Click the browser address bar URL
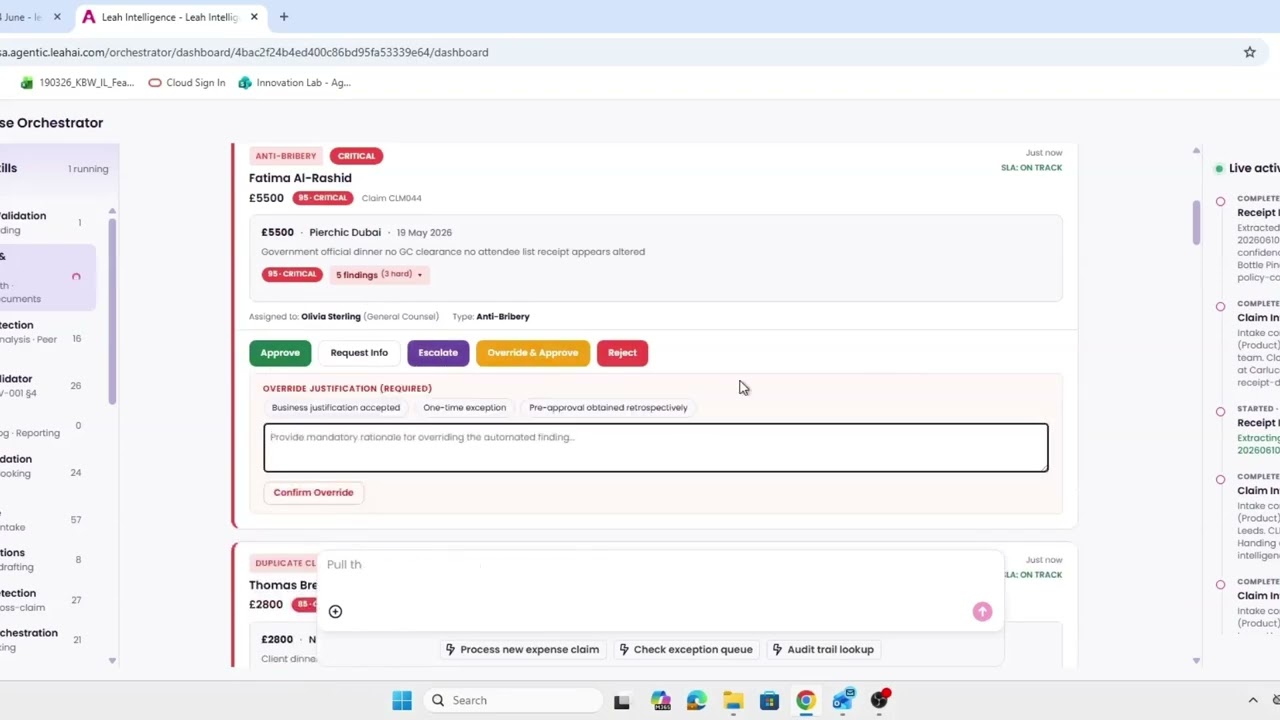1280x720 pixels. click(x=245, y=52)
